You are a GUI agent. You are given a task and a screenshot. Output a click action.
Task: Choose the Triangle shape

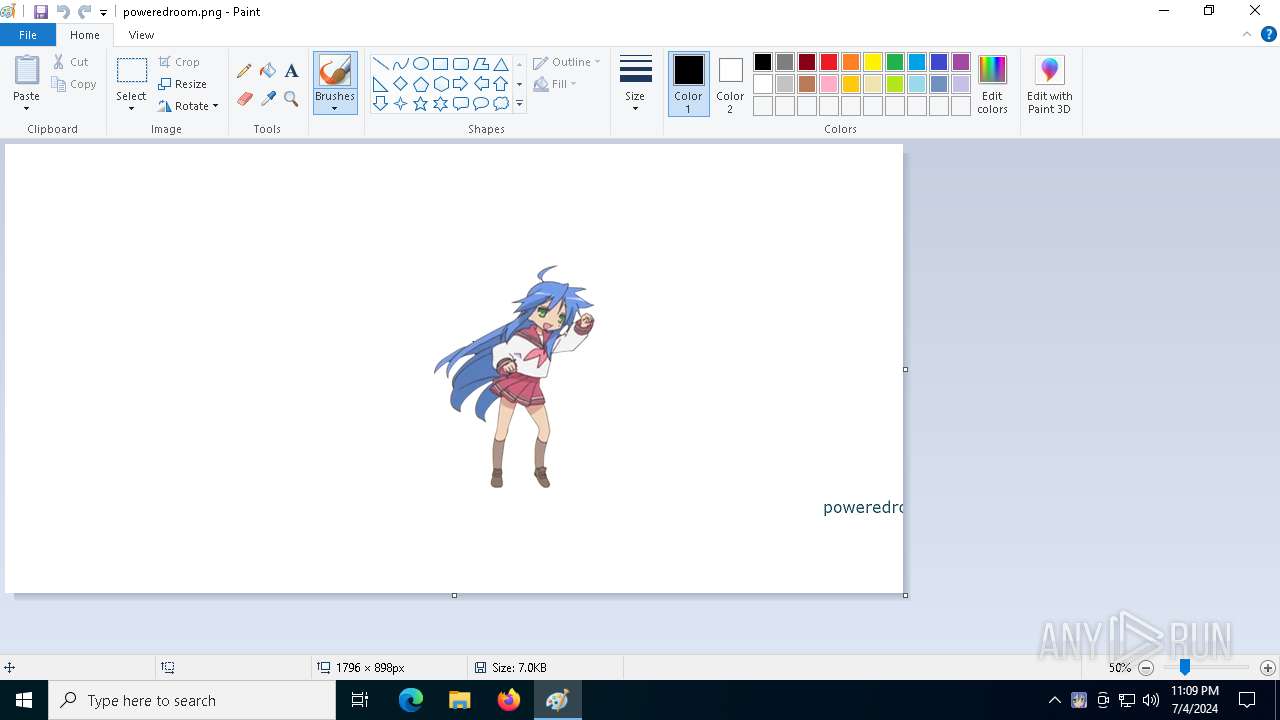point(501,64)
